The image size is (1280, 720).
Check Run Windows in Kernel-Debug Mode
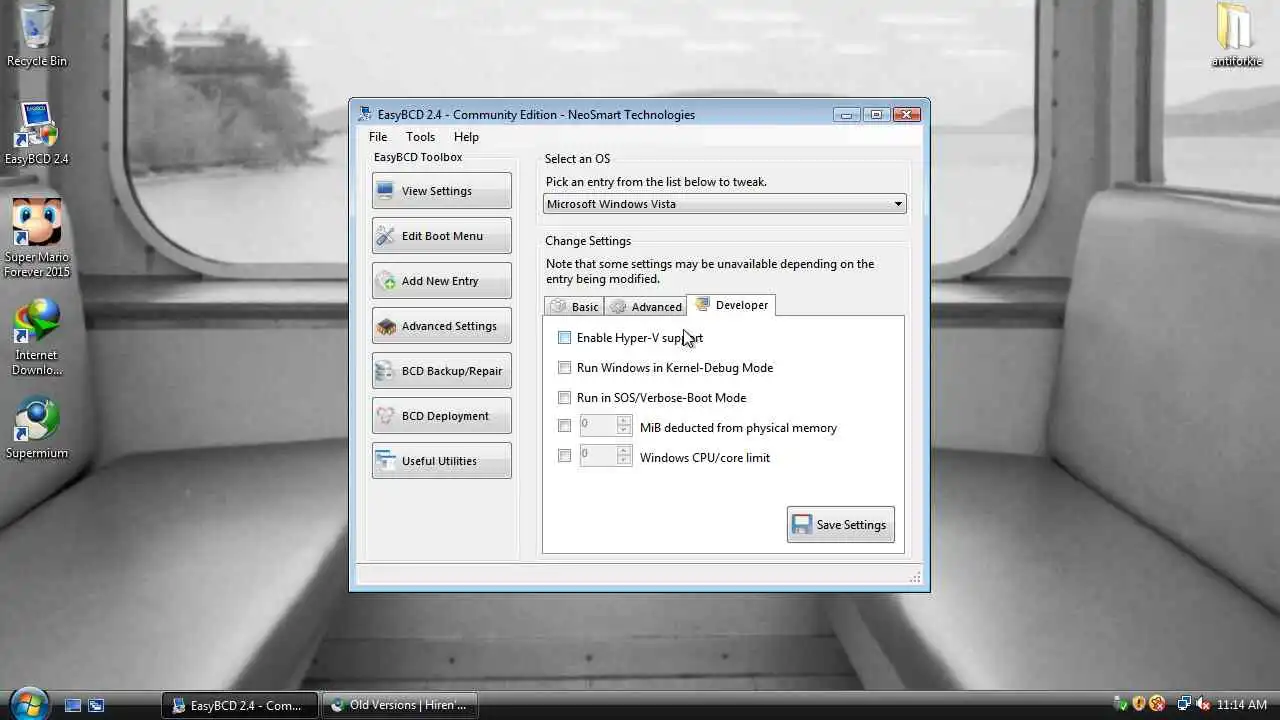coord(564,368)
